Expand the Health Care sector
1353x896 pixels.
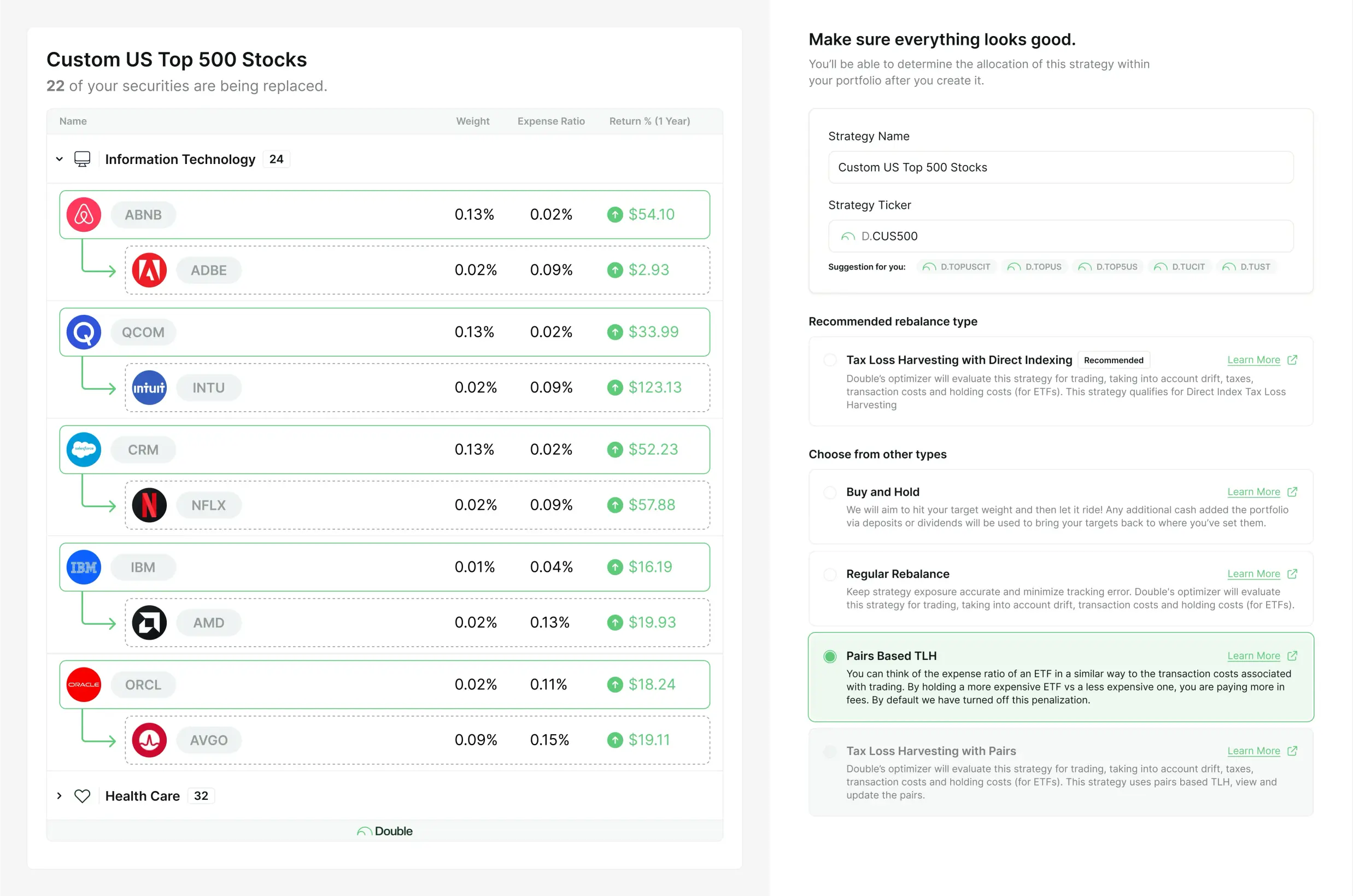pyautogui.click(x=60, y=796)
